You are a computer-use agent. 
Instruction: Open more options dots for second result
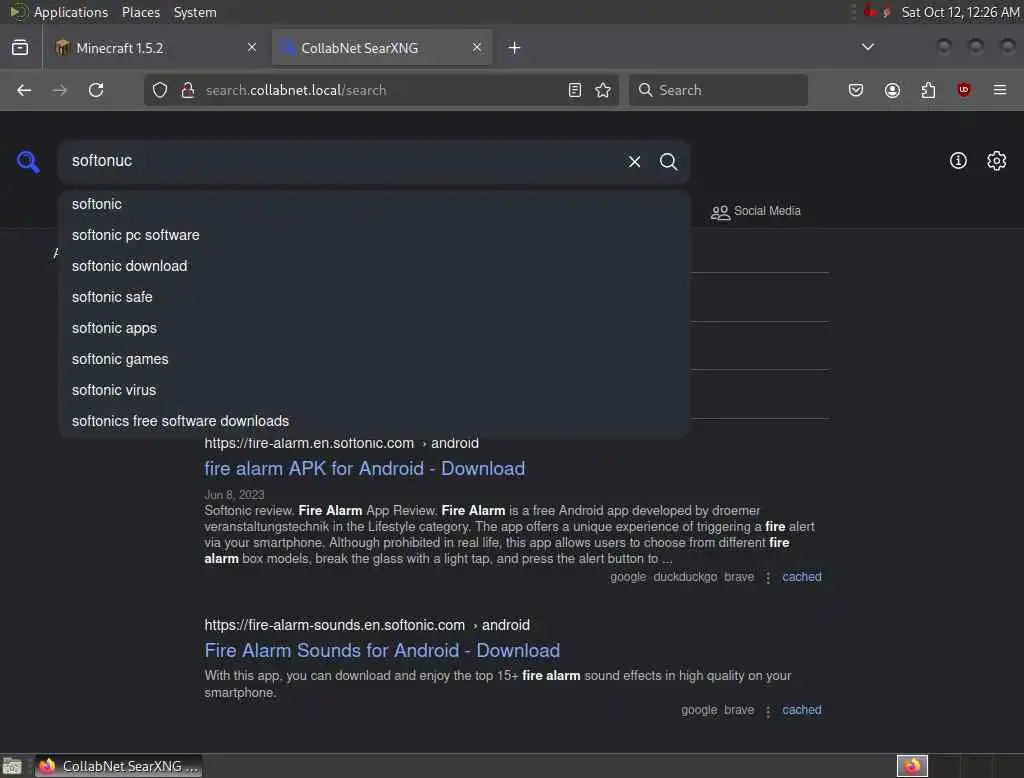[x=768, y=711]
